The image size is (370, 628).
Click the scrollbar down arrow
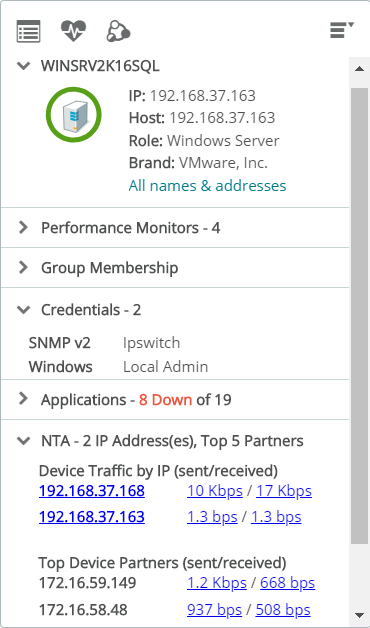[359, 615]
